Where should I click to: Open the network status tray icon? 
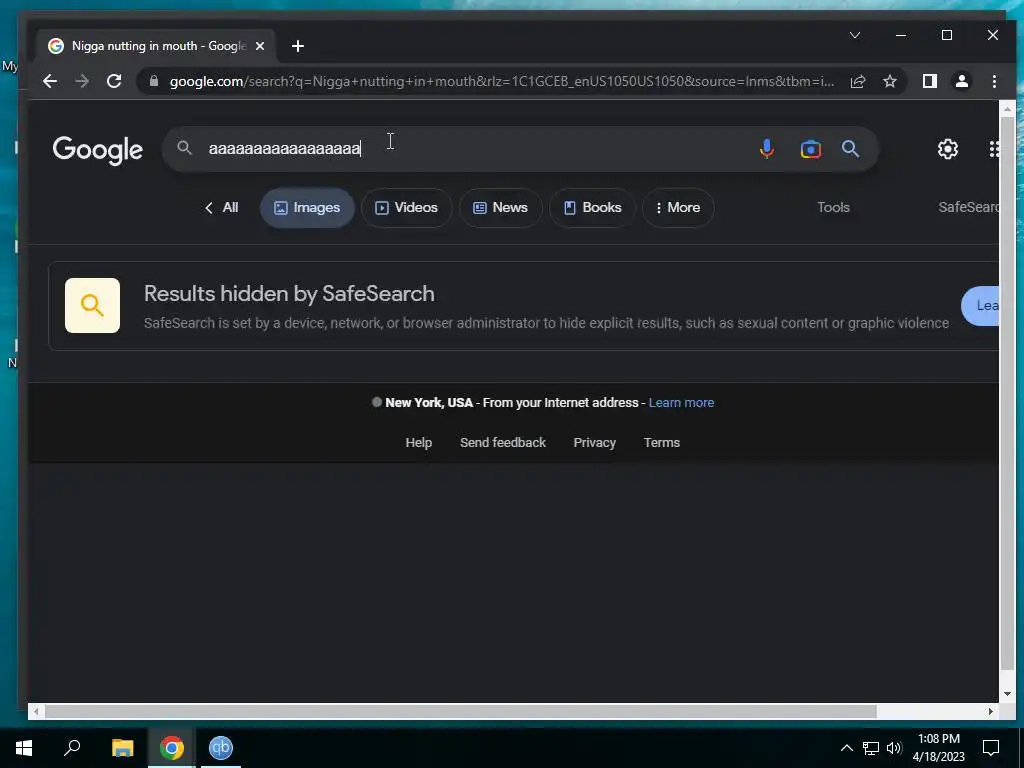(871, 748)
